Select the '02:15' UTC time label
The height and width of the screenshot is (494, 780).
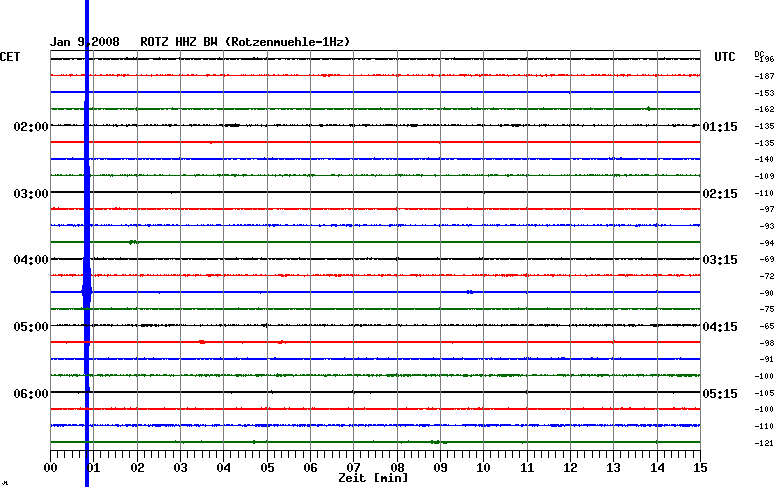pyautogui.click(x=720, y=194)
